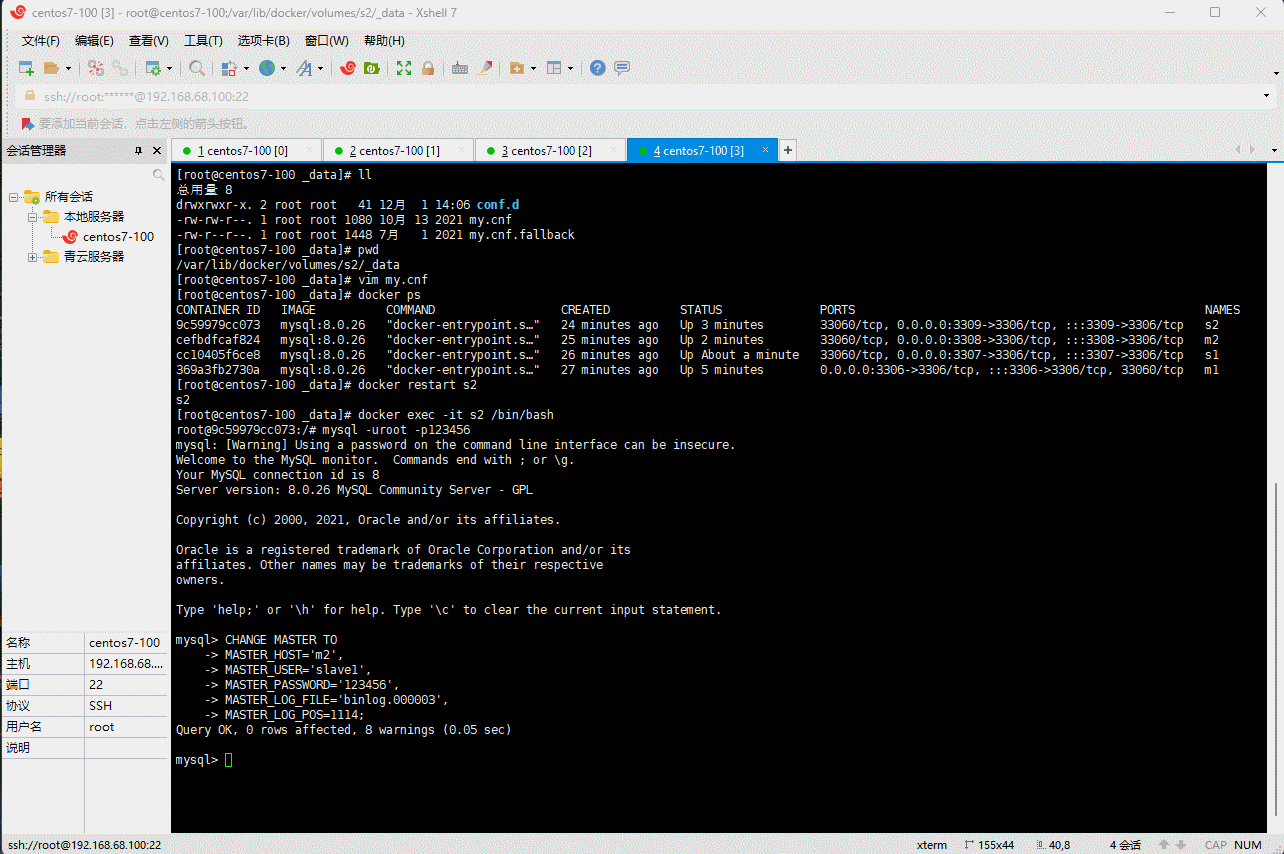The height and width of the screenshot is (854, 1284).
Task: Open the 查看(V) menu
Action: tap(149, 41)
